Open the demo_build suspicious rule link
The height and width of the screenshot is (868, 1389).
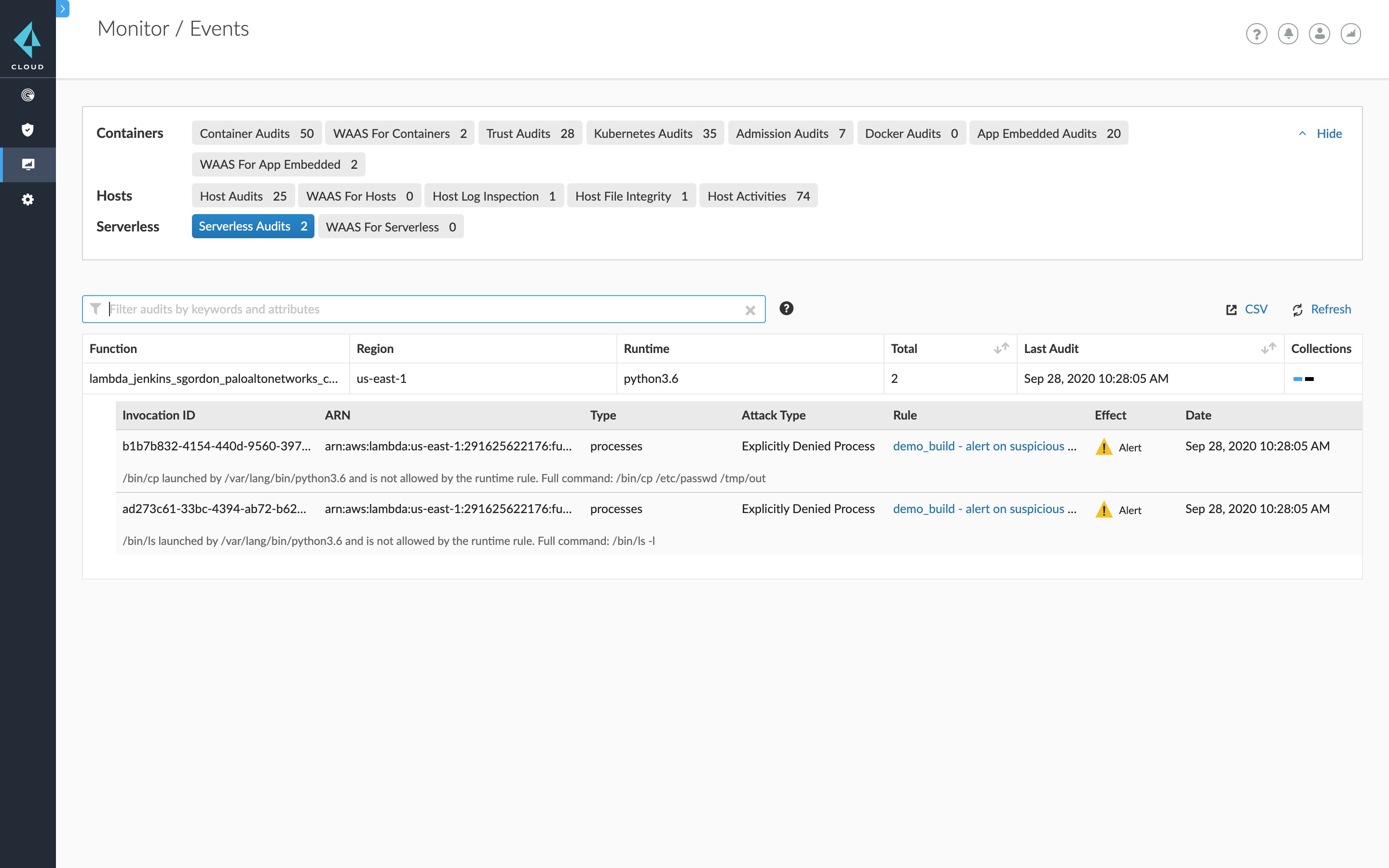[984, 446]
